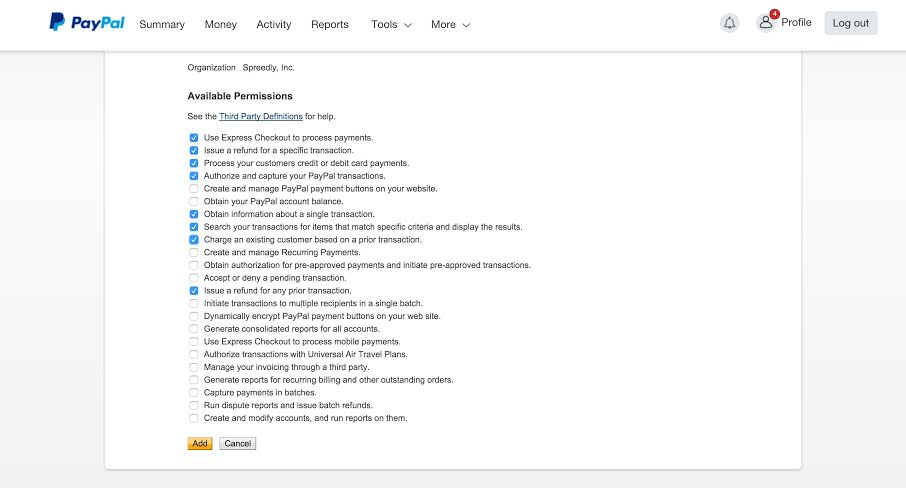Check Accept or deny a pending transaction
The height and width of the screenshot is (496, 906).
click(193, 278)
